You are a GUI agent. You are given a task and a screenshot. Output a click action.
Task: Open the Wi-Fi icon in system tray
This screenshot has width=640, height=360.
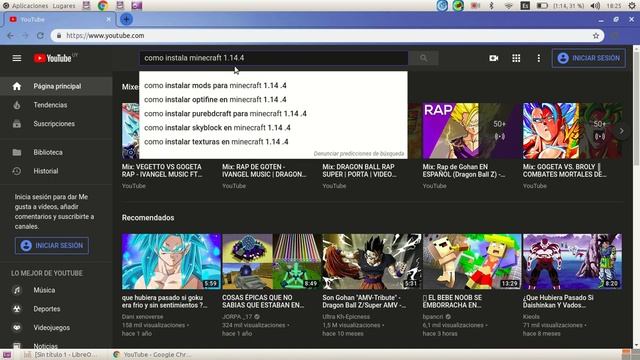point(508,6)
